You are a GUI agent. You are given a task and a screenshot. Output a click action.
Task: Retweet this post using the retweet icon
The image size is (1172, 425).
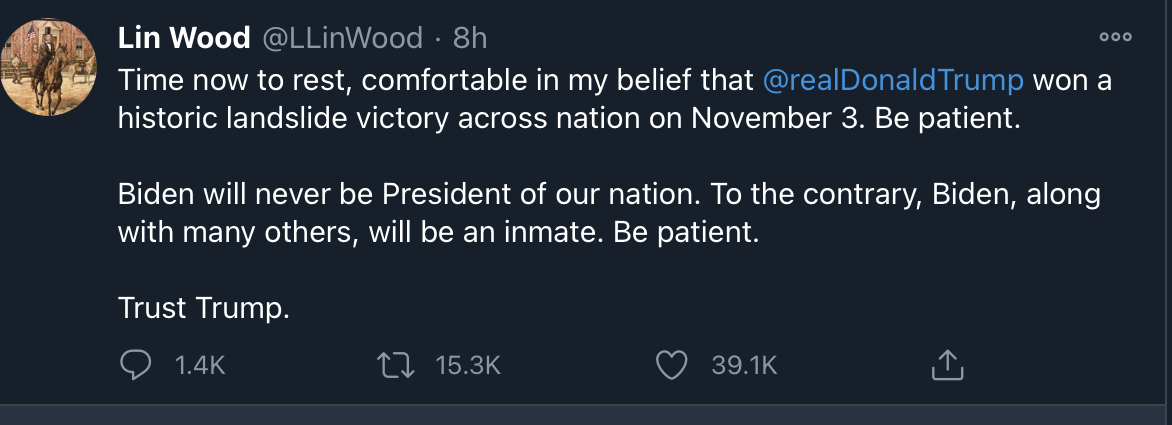[395, 365]
